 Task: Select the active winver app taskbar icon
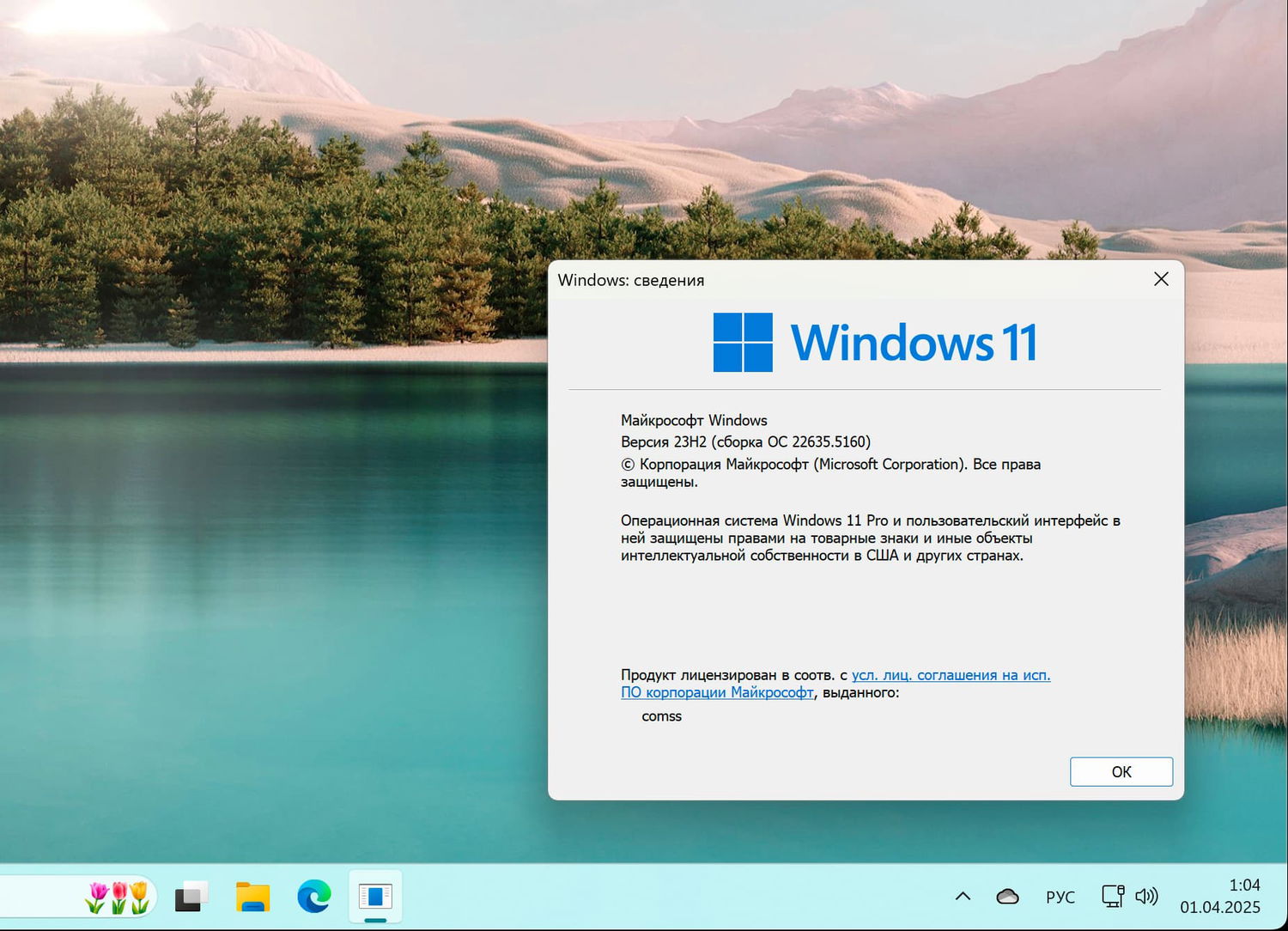tap(375, 896)
